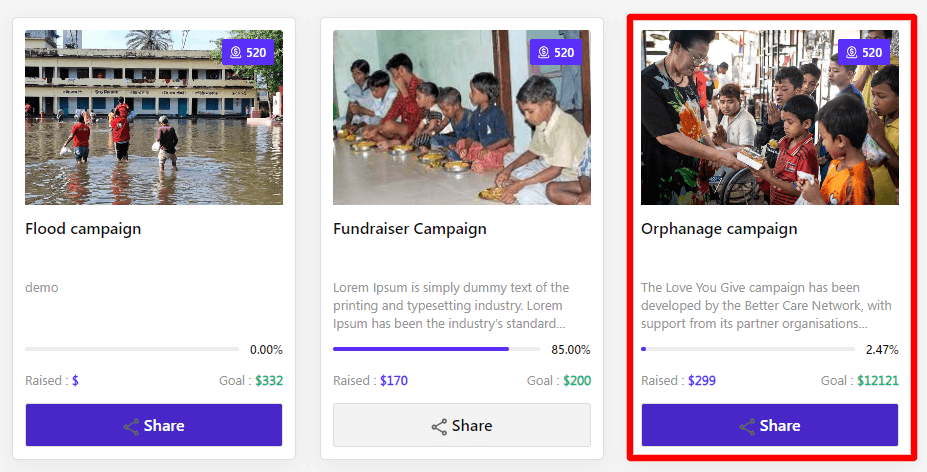Screen dimensions: 927x472
Task: Open the Flood campaign title link
Action: pyautogui.click(x=83, y=229)
